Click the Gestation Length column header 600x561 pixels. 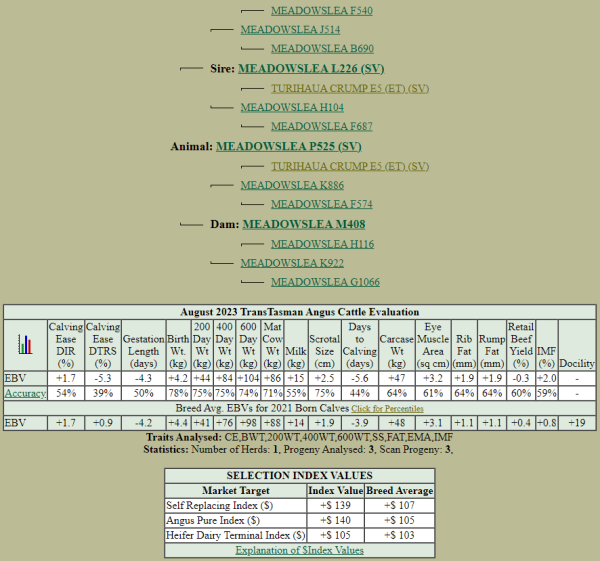[143, 345]
